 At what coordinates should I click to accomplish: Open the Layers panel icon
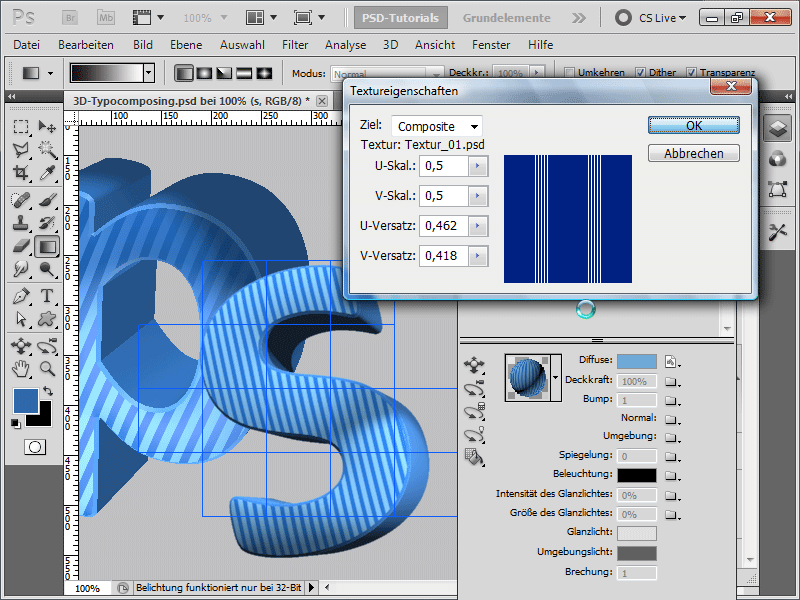(777, 128)
